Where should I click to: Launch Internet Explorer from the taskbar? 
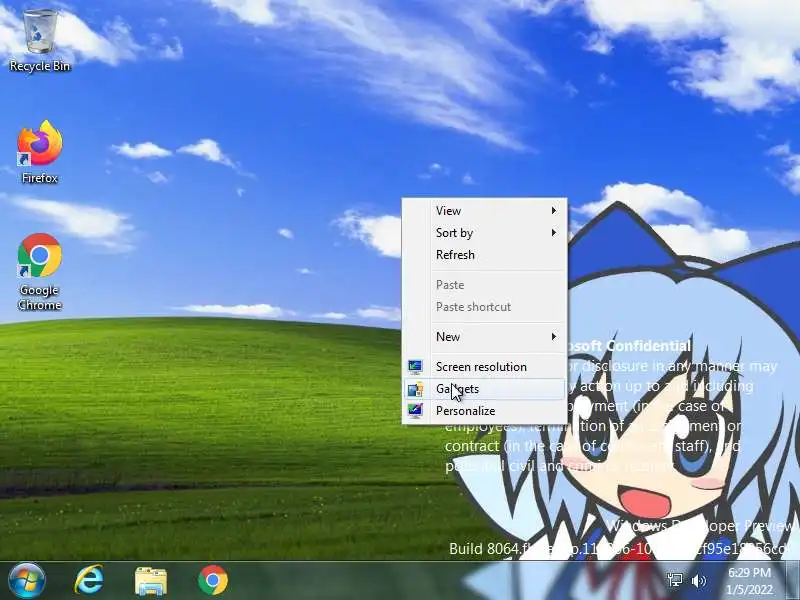tap(89, 580)
